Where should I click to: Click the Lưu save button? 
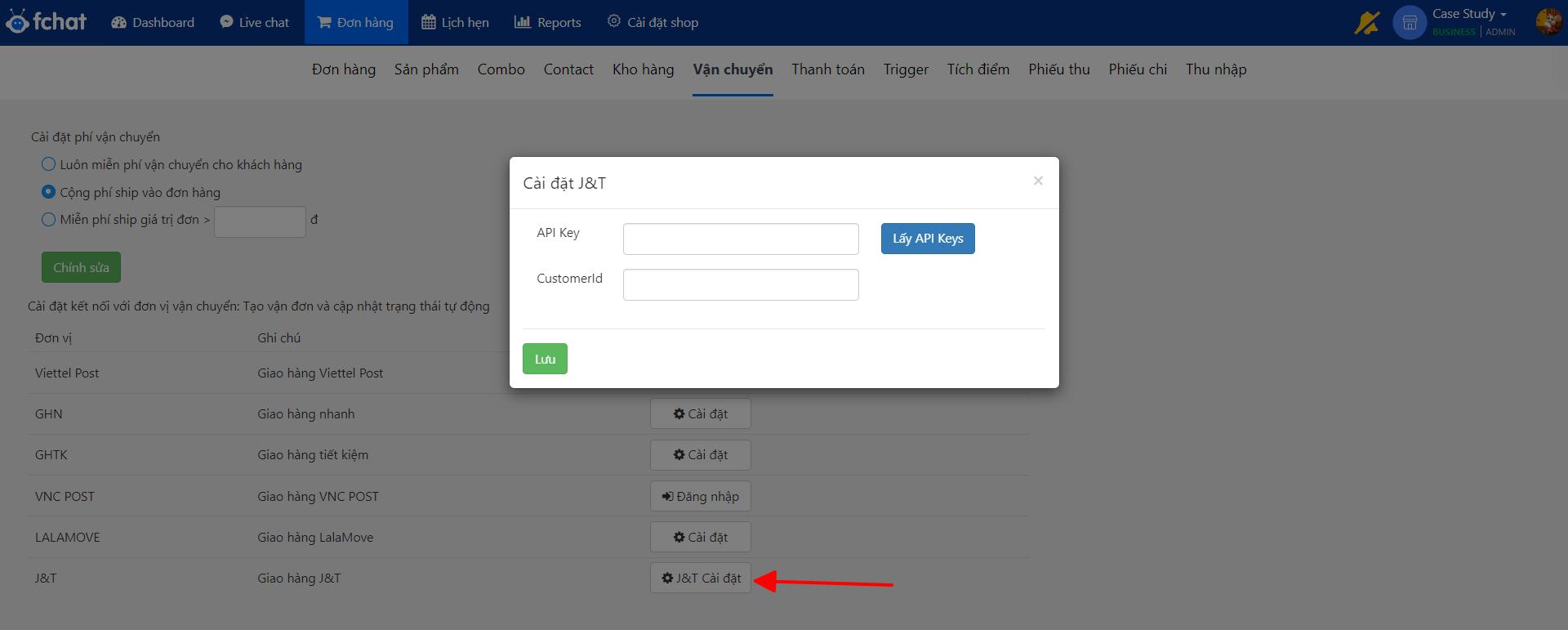coord(545,359)
